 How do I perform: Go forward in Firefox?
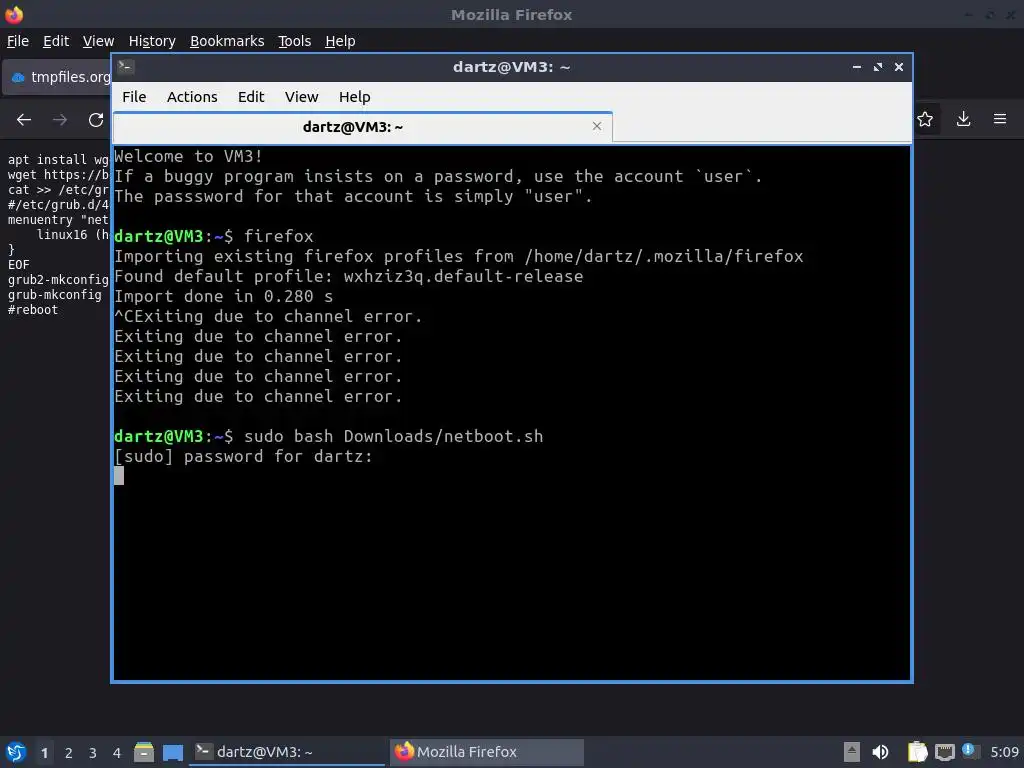coord(60,120)
